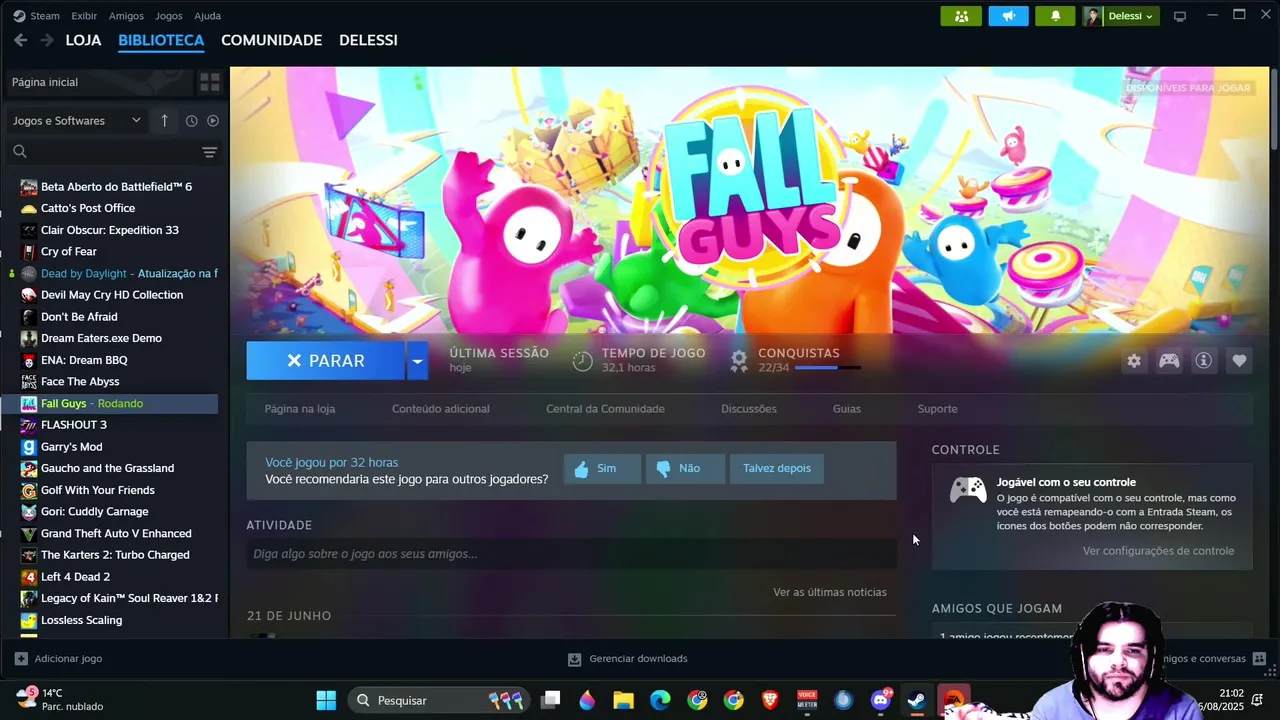Choose Talvez depois option
This screenshot has height=720, width=1280.
click(777, 468)
